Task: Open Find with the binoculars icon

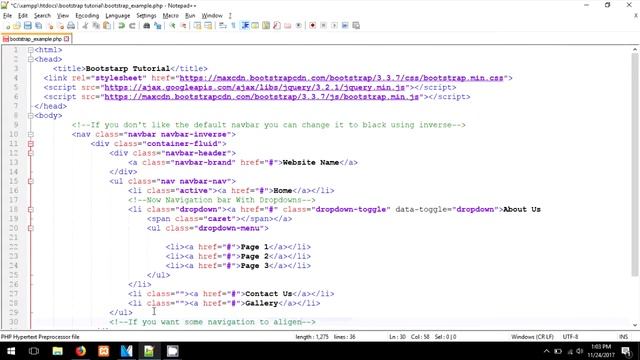Action: tap(147, 26)
